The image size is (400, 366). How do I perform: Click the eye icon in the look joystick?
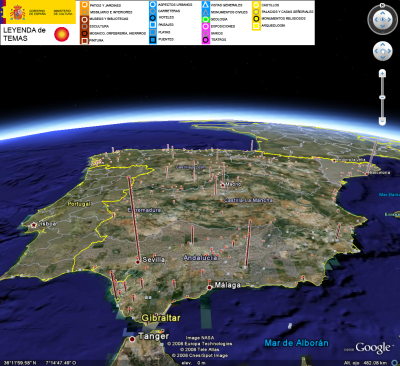(x=383, y=20)
